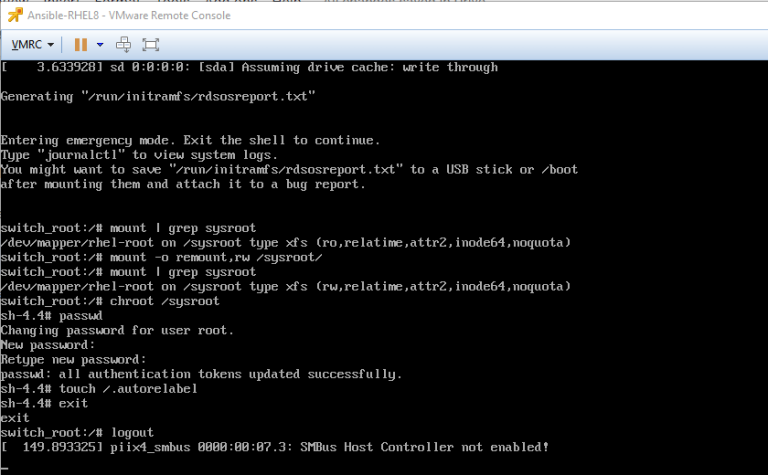
Task: Click the 'Retype new password:' prompt line
Action: tap(72, 359)
